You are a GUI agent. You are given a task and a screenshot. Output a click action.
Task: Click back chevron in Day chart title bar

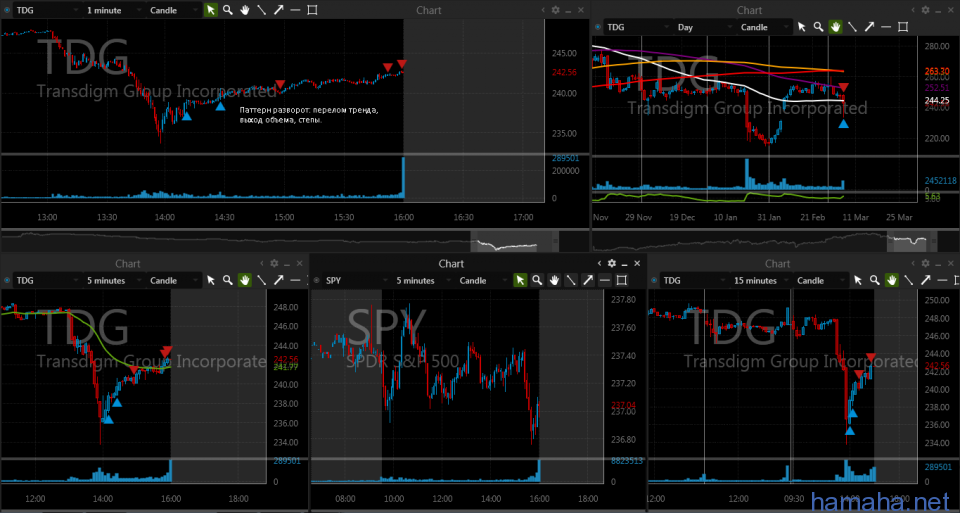[x=913, y=10]
